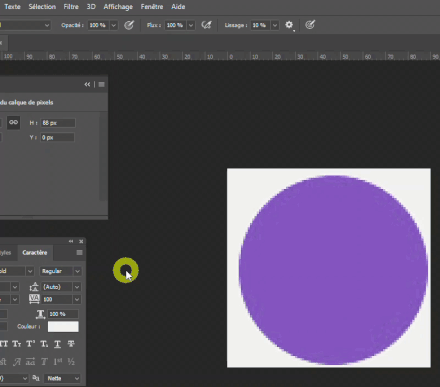Toggle pressure control for brush size

(310, 25)
